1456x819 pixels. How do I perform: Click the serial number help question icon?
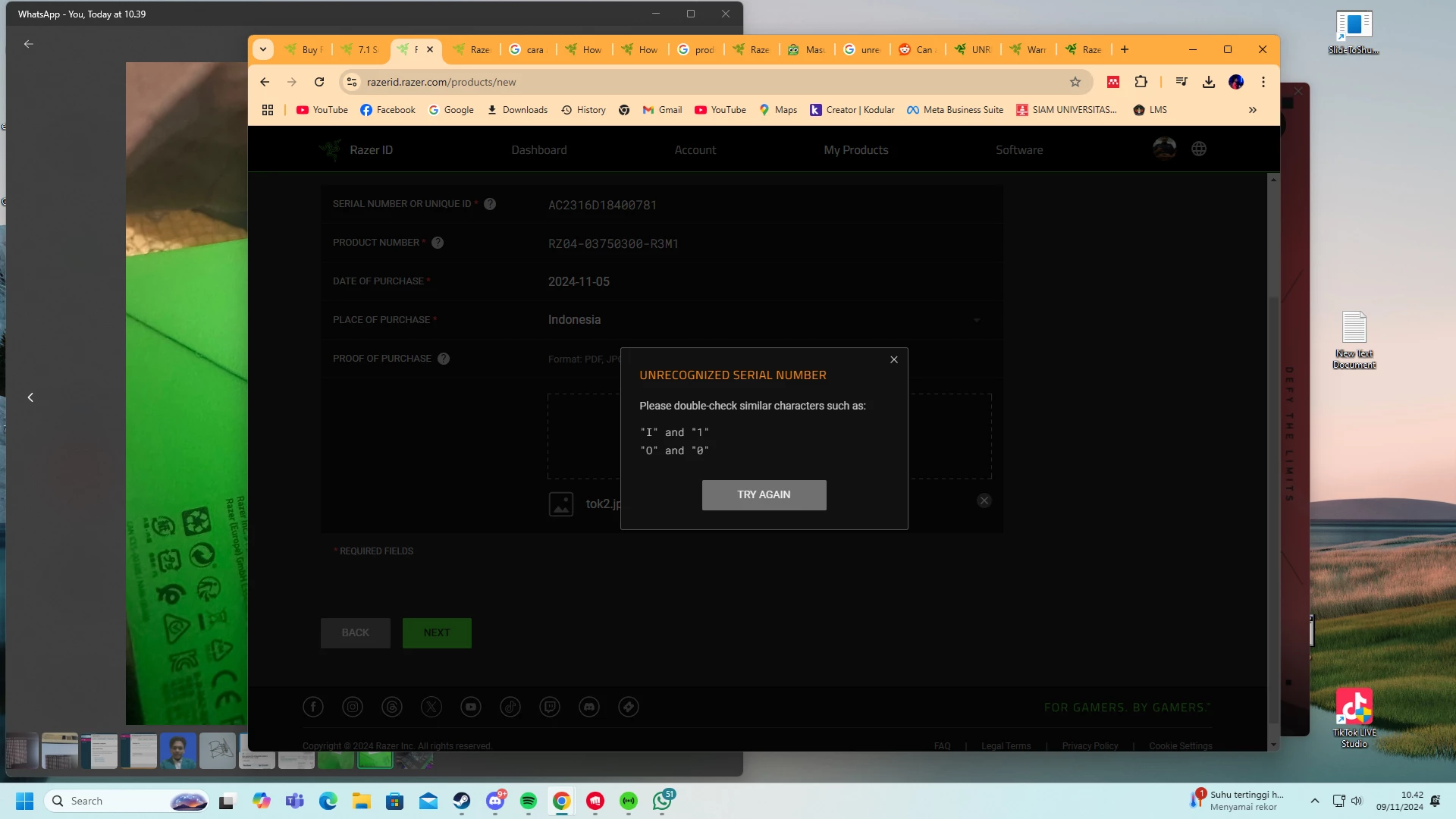point(490,204)
